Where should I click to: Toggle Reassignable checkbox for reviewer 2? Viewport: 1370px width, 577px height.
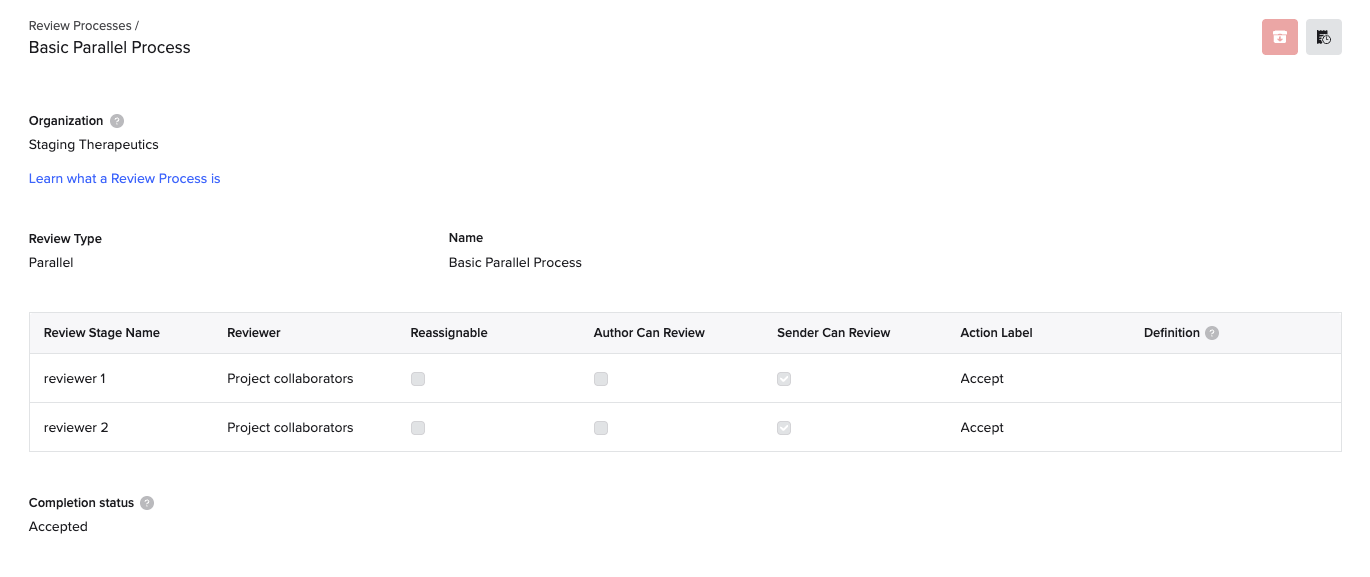418,428
